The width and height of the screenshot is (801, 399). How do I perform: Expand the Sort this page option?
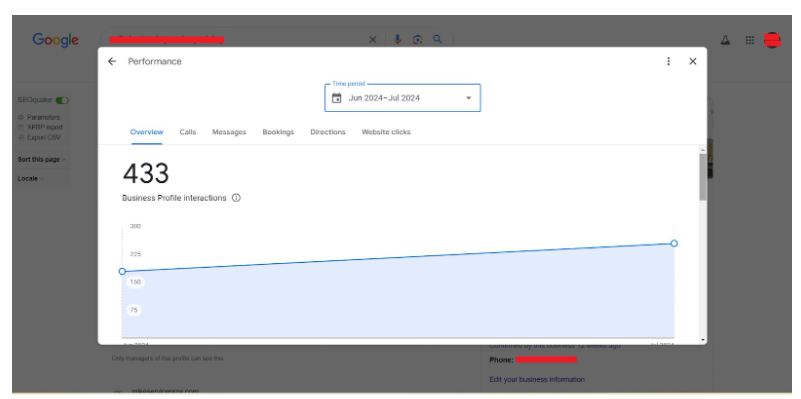point(41,159)
